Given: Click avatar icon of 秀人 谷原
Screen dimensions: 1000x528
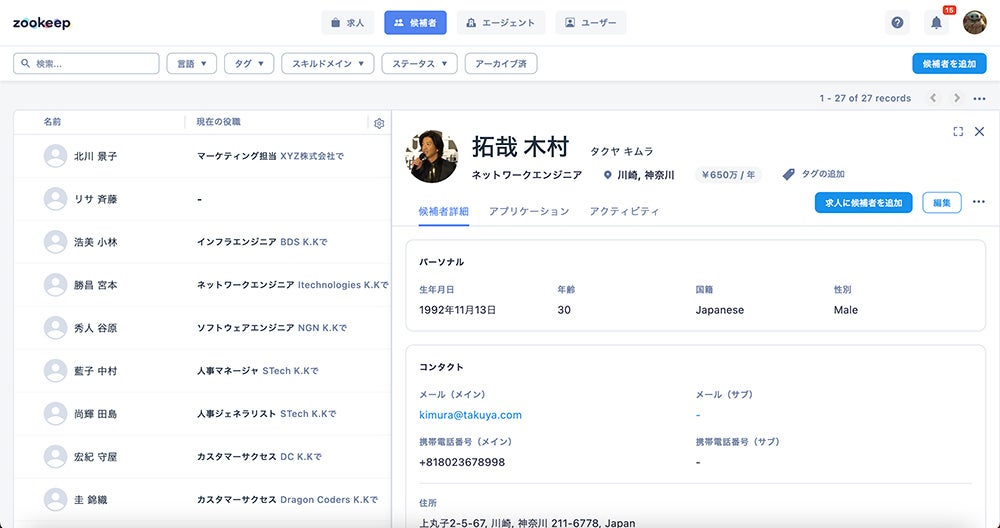Looking at the screenshot, I should pos(55,328).
